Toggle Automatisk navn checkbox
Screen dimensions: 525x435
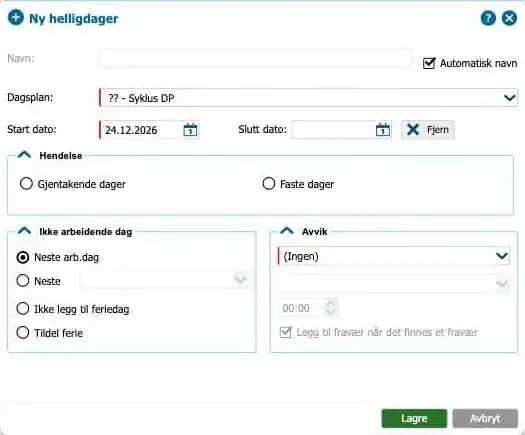[429, 63]
